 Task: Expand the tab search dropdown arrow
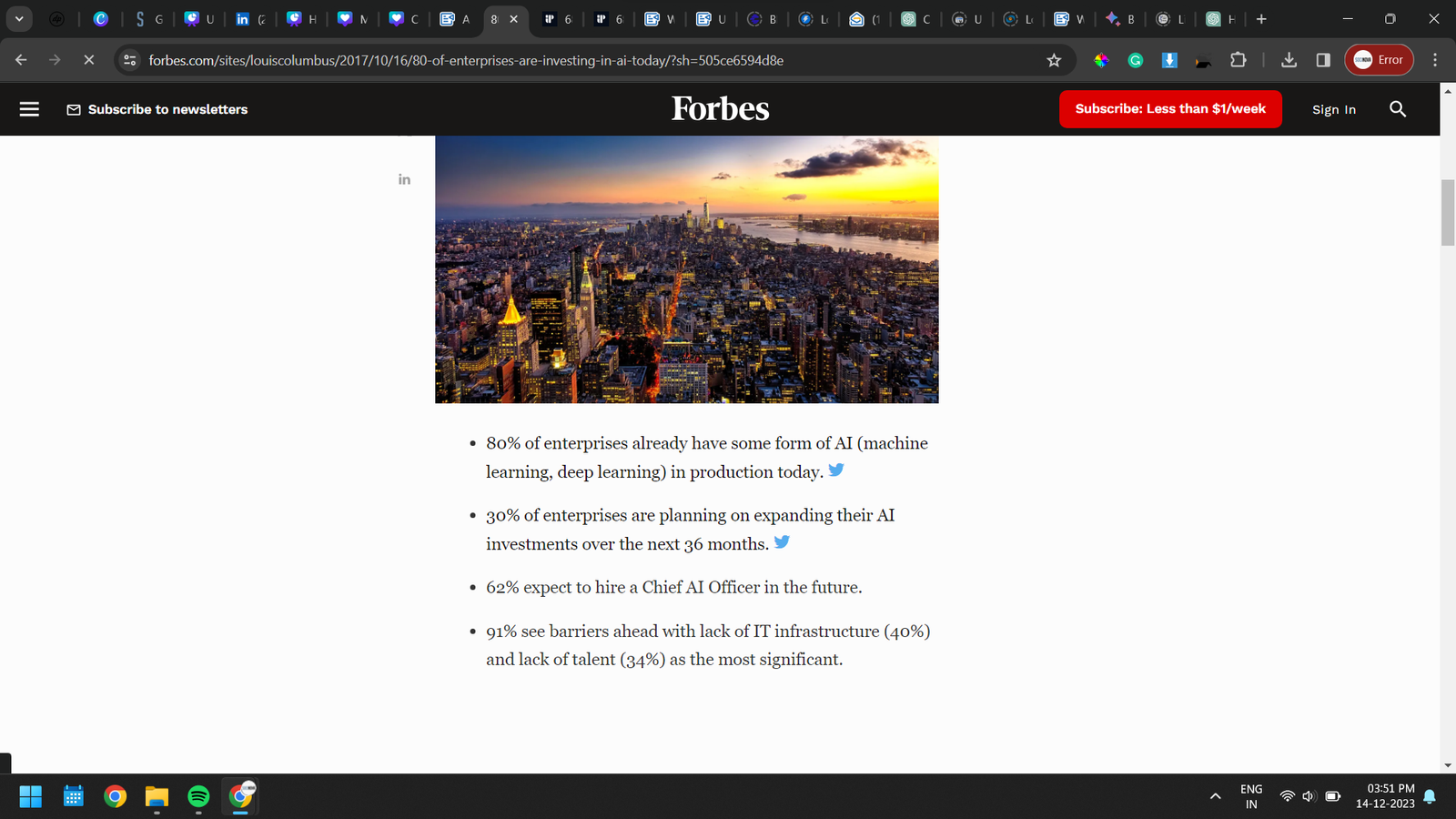click(x=18, y=18)
